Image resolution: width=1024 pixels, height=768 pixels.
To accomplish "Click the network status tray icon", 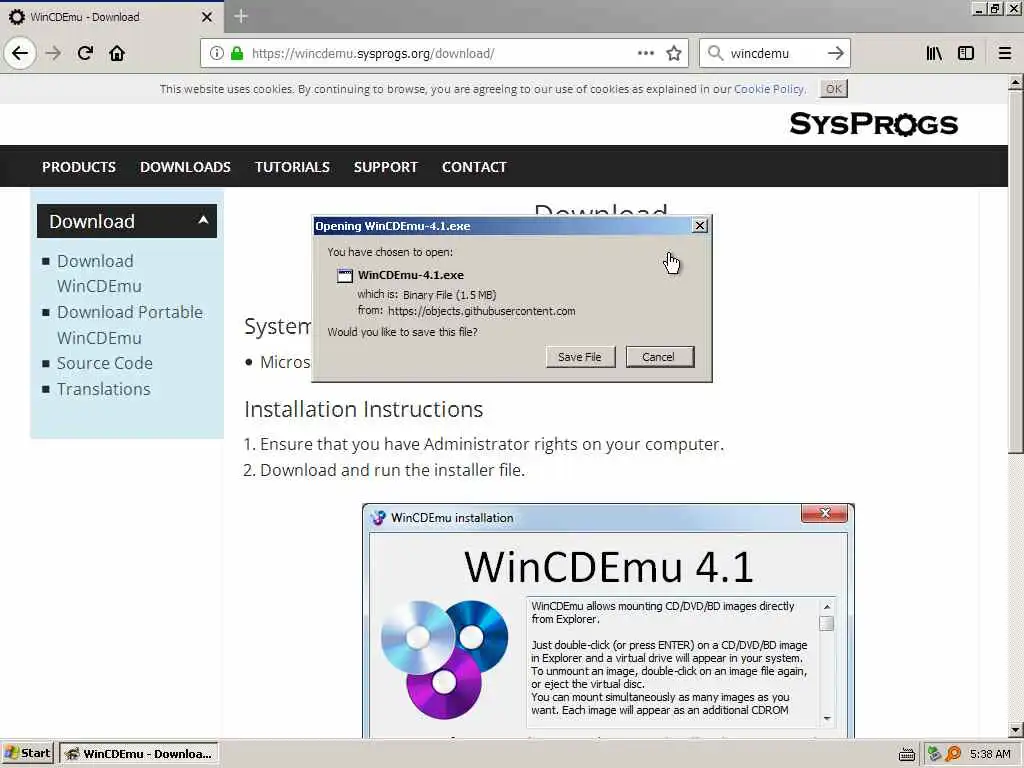I will coord(934,754).
